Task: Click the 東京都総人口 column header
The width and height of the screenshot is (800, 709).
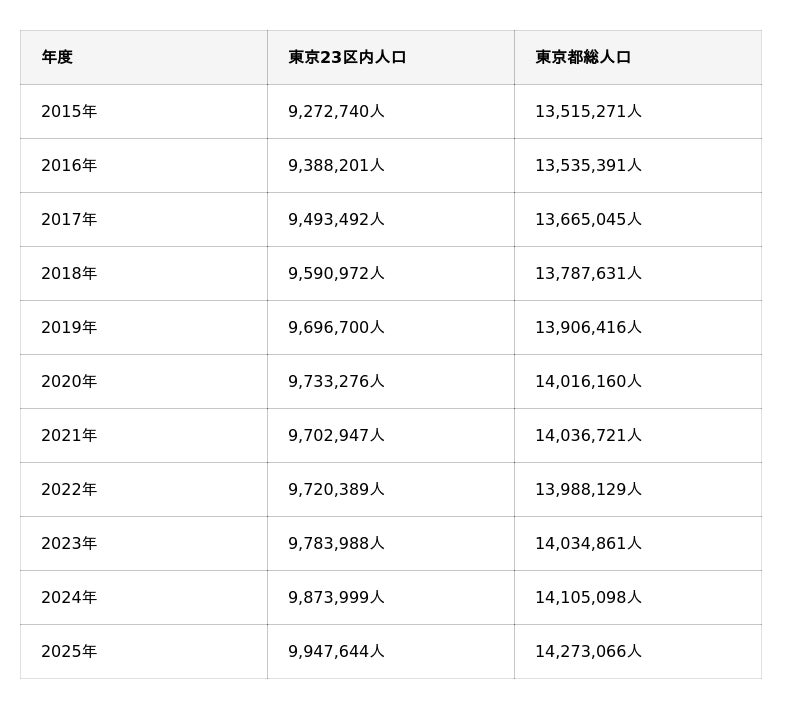Action: pyautogui.click(x=583, y=58)
